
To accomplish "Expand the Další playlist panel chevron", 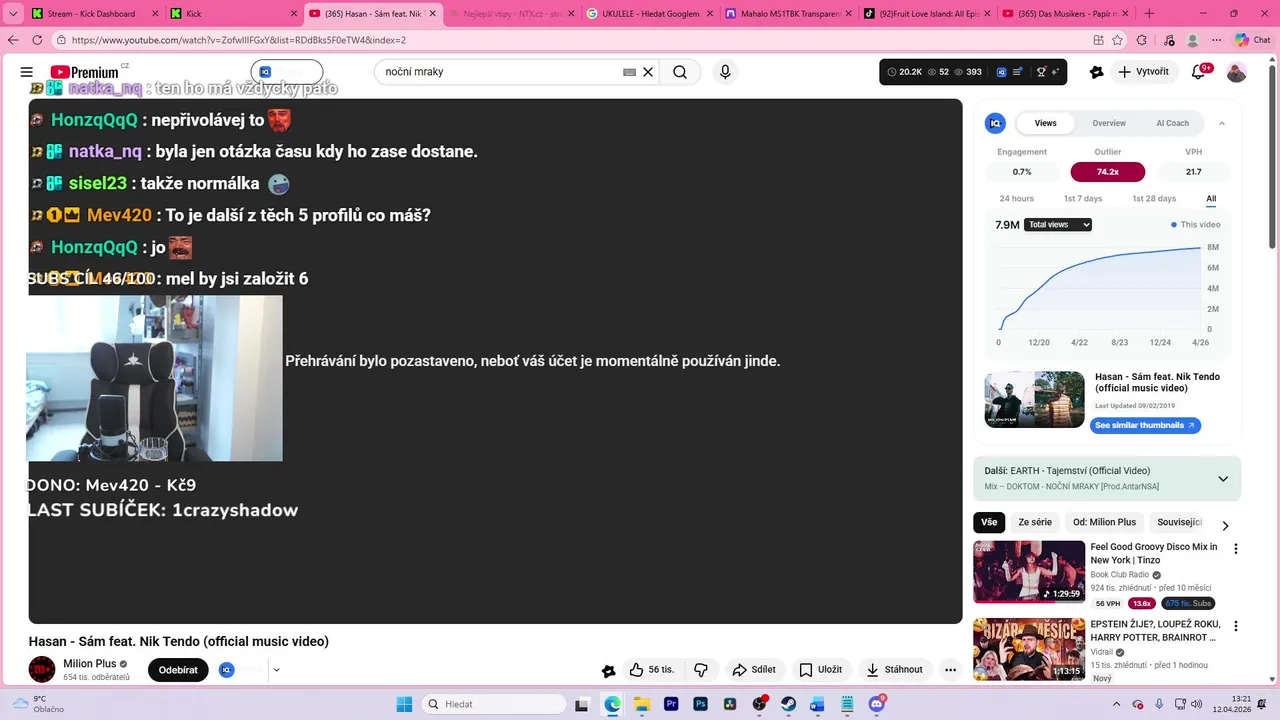I will click(1222, 479).
